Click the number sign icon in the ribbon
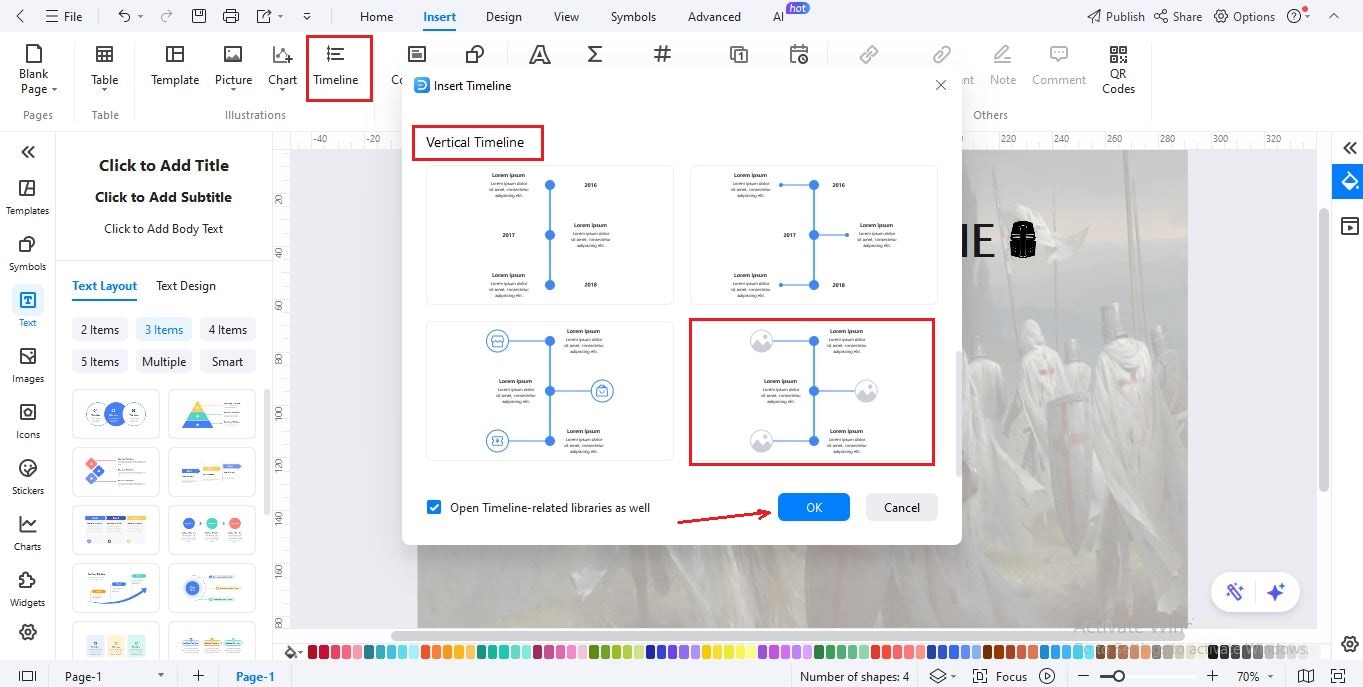This screenshot has width=1363, height=687. (662, 54)
